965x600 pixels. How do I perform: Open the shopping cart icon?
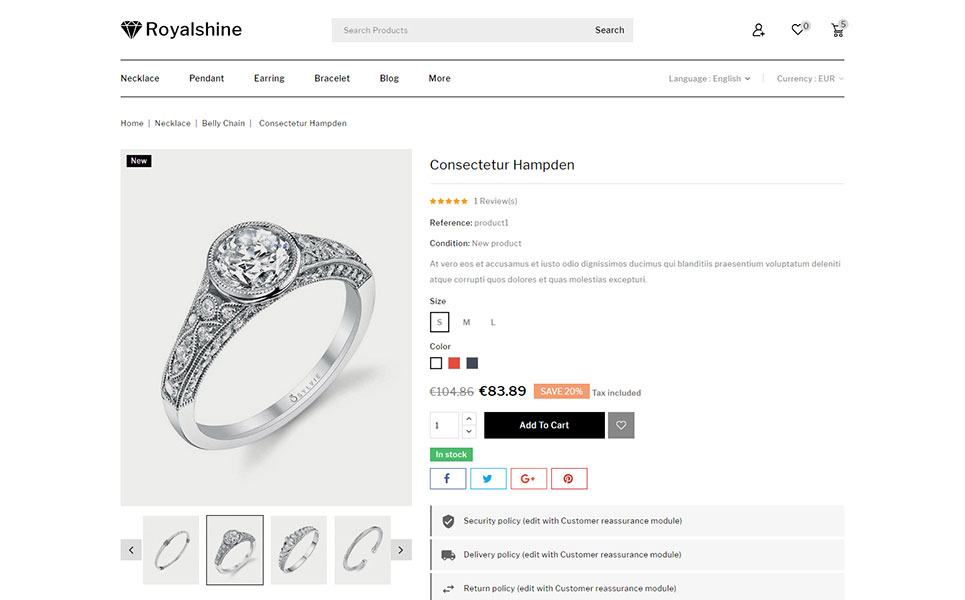837,30
